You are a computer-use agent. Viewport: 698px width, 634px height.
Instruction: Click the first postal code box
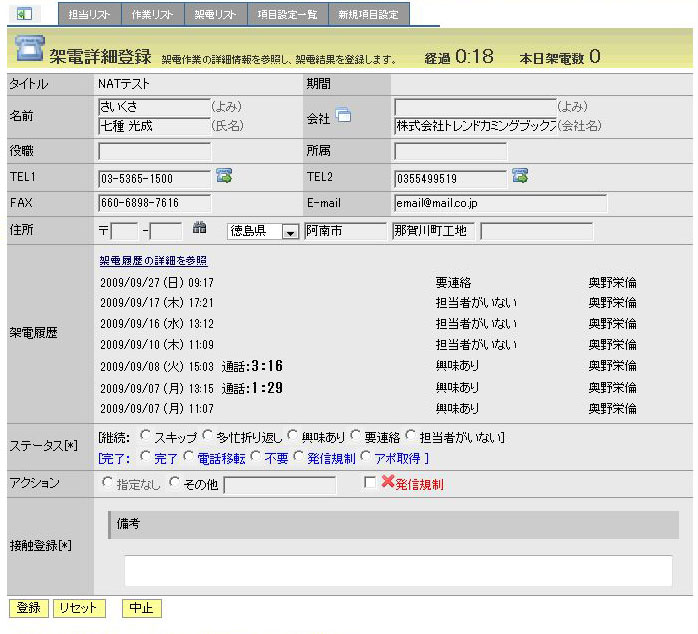124,232
